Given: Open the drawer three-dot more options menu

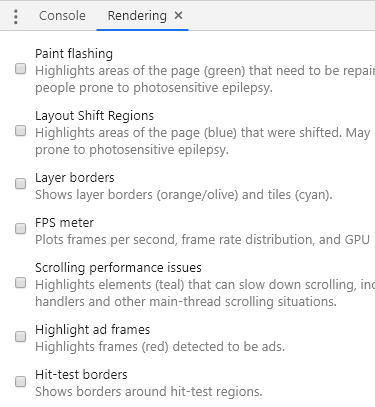Looking at the screenshot, I should coord(16,16).
